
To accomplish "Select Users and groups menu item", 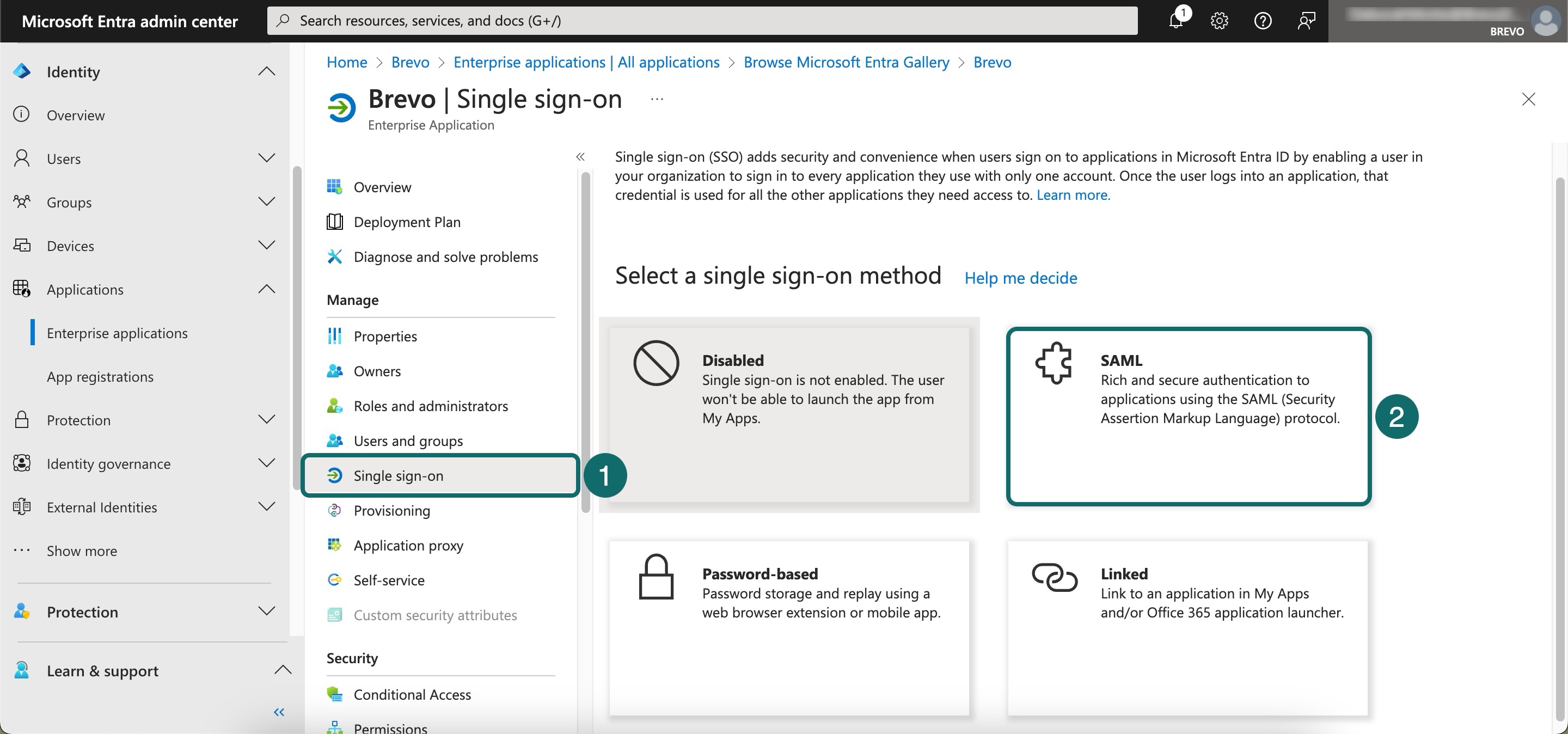I will 408,441.
